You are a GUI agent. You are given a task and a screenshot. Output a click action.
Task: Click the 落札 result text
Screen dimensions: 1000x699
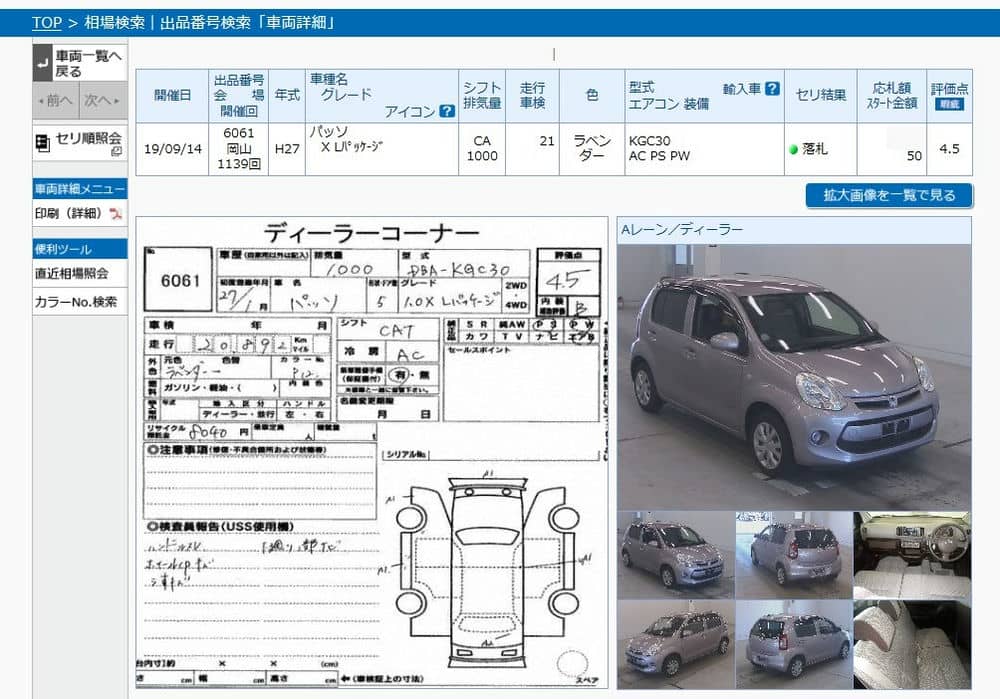[814, 149]
